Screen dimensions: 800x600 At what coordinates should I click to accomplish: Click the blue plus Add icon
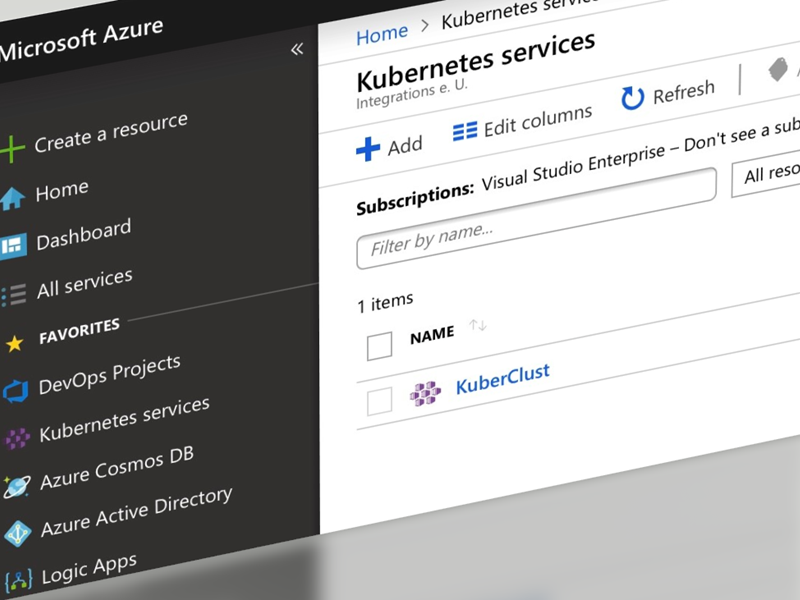tap(368, 149)
